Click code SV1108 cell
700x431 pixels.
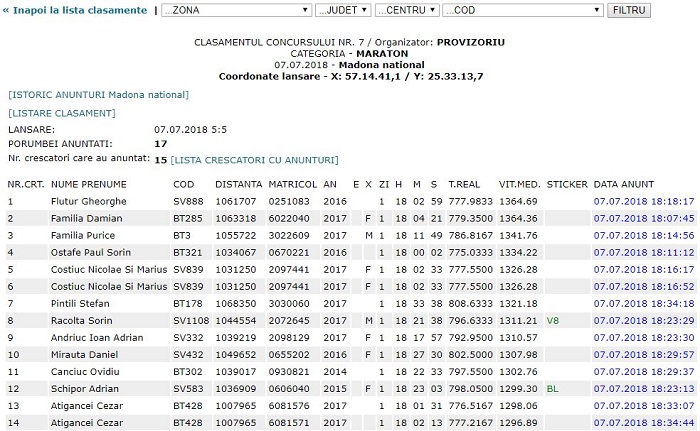pyautogui.click(x=191, y=320)
